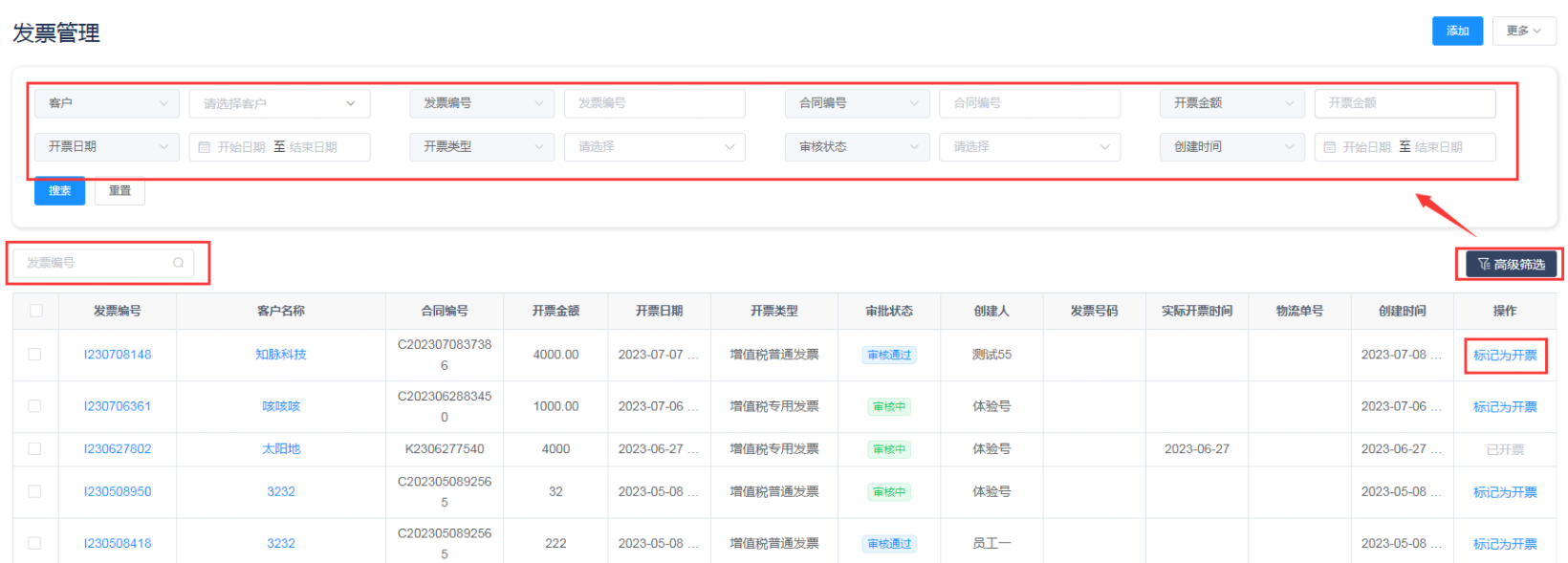
Task: Check the row I230627802 checkbox
Action: tap(34, 448)
